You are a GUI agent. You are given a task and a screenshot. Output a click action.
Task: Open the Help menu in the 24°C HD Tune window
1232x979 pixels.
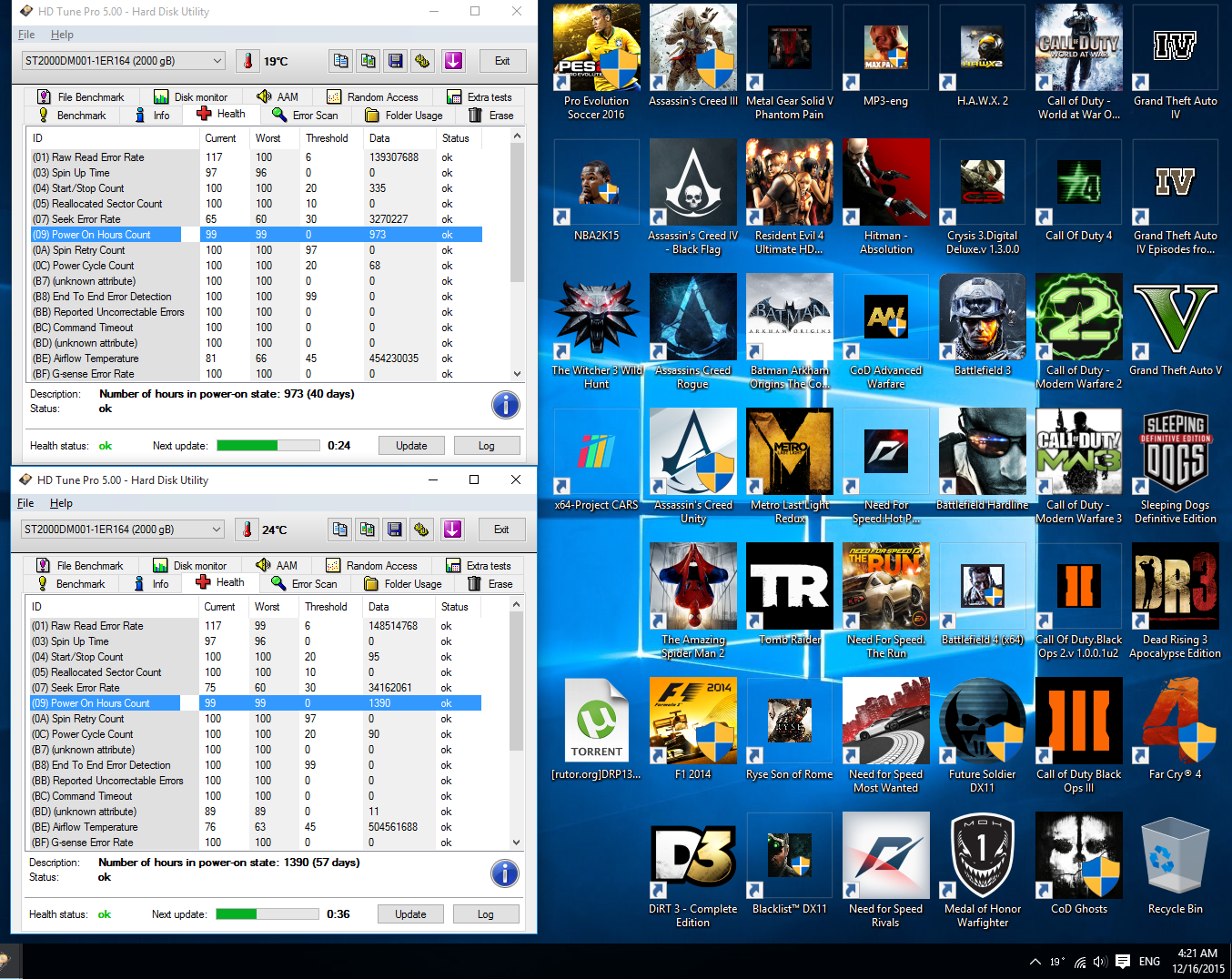tap(61, 503)
